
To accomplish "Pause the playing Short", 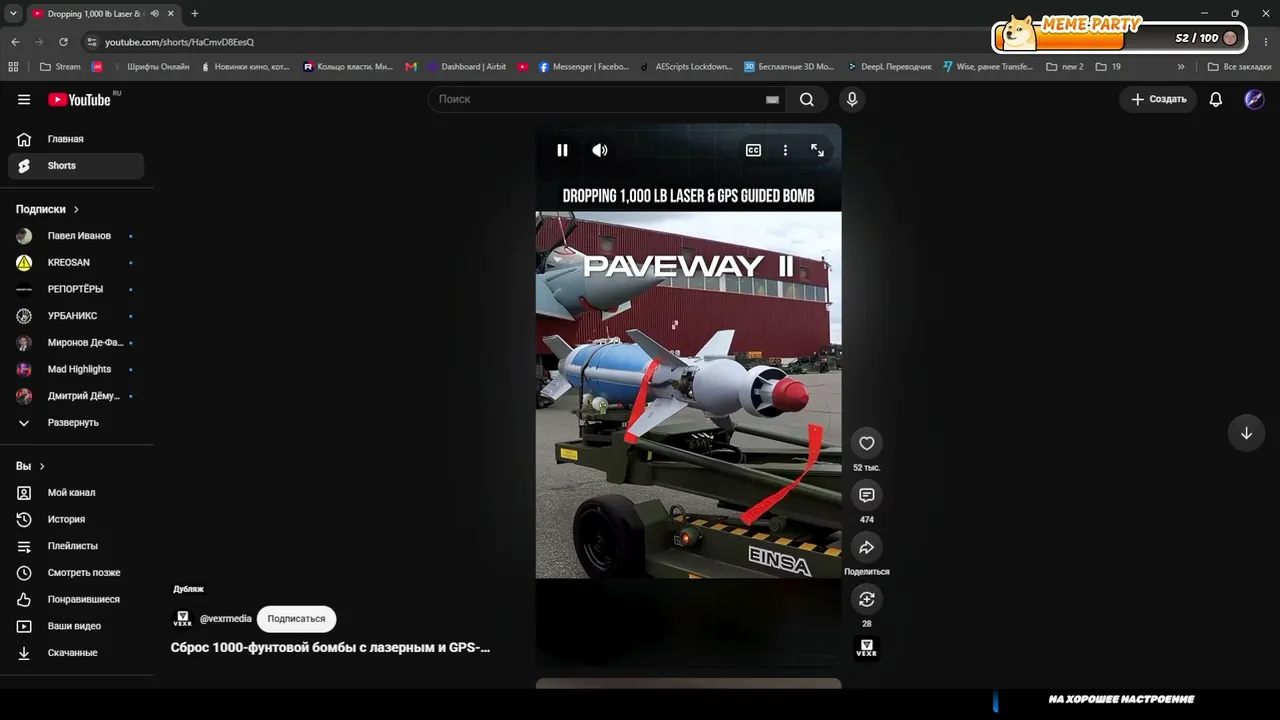I will click(x=562, y=150).
